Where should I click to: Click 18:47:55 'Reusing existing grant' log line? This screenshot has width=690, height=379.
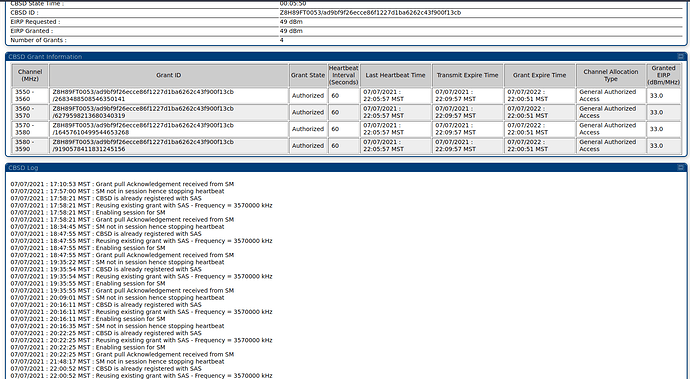pos(141,241)
